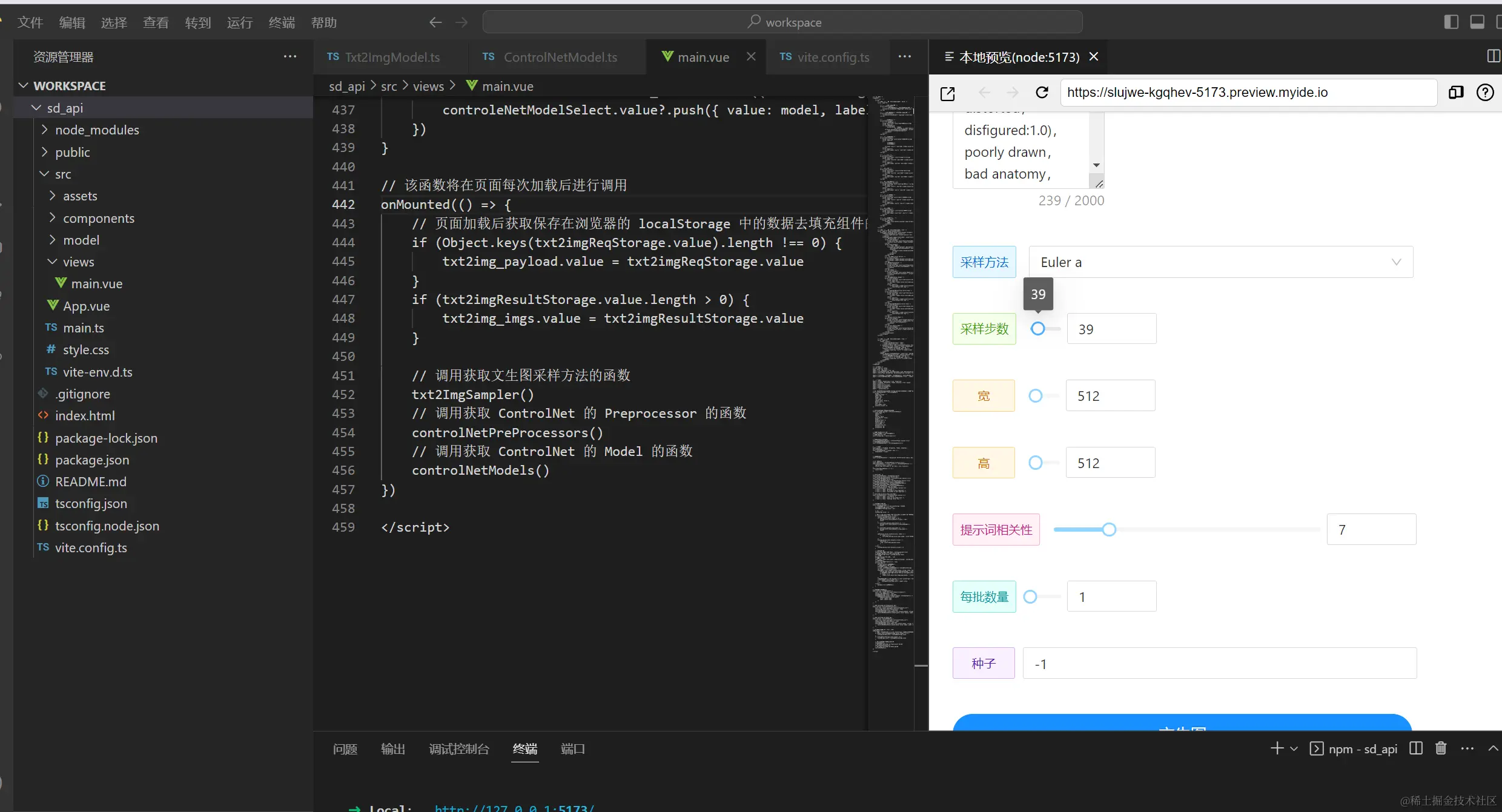Open editor tabs more actions ellipsis

905,56
